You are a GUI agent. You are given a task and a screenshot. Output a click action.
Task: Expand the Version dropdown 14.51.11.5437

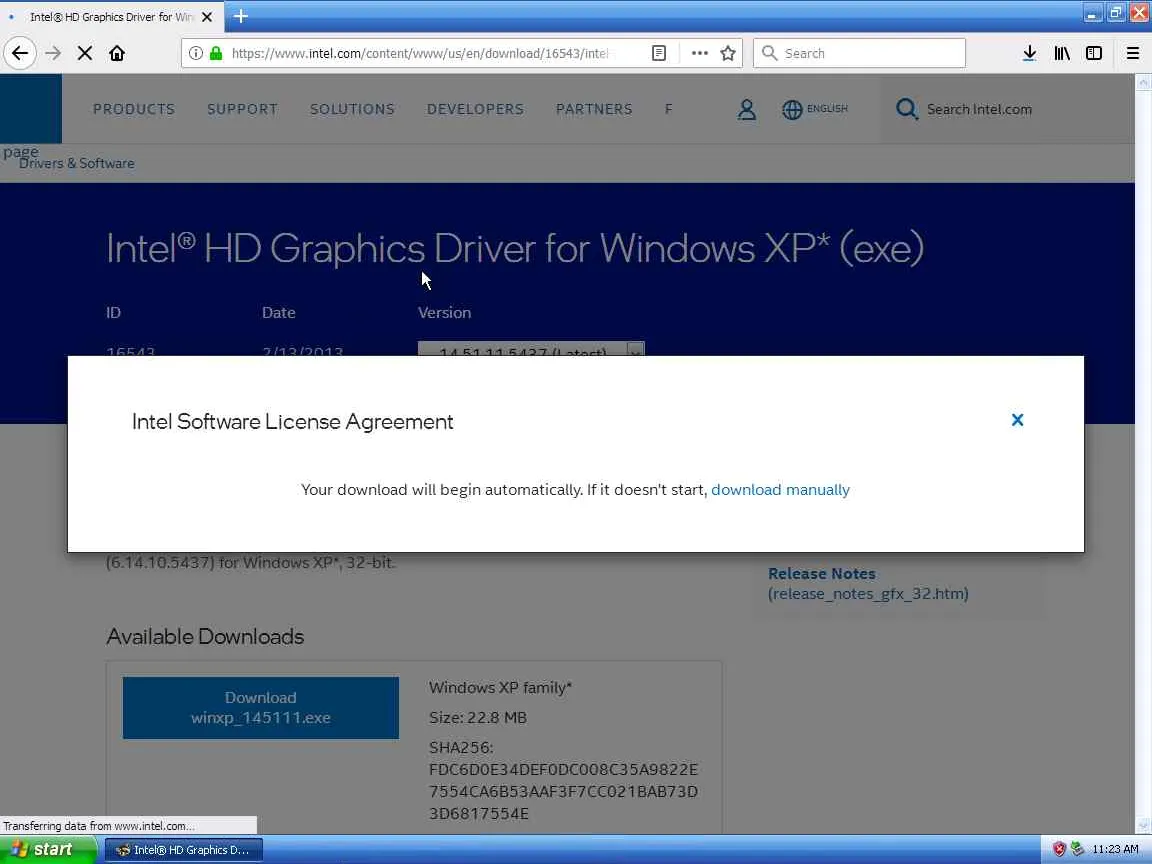tap(531, 349)
